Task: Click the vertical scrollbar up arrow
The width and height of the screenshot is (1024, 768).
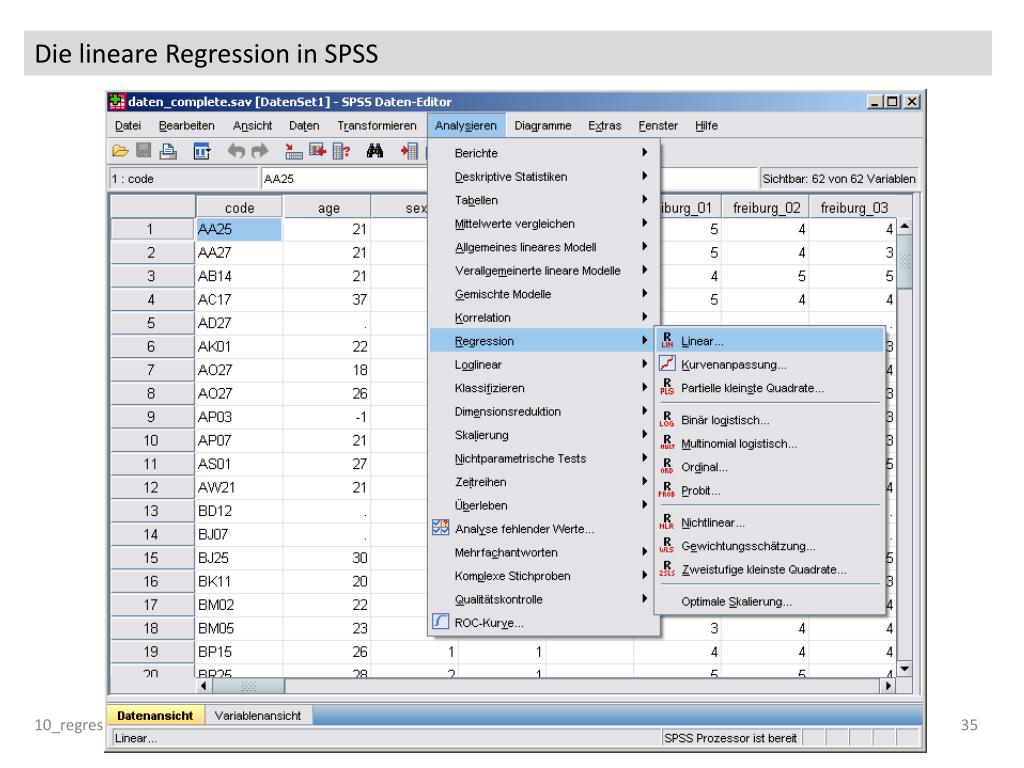Action: 904,227
